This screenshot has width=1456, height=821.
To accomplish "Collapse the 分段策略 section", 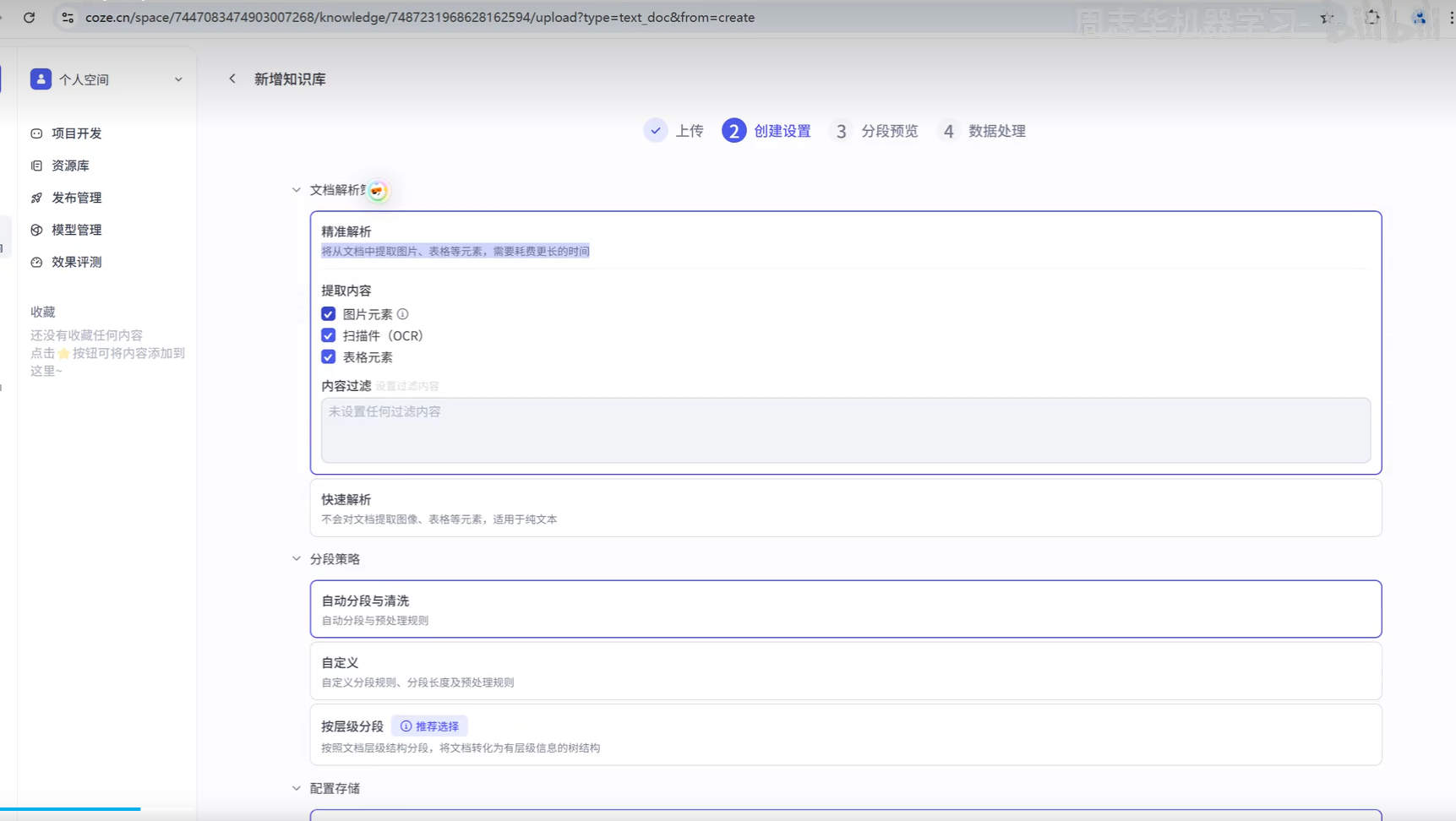I will [296, 558].
